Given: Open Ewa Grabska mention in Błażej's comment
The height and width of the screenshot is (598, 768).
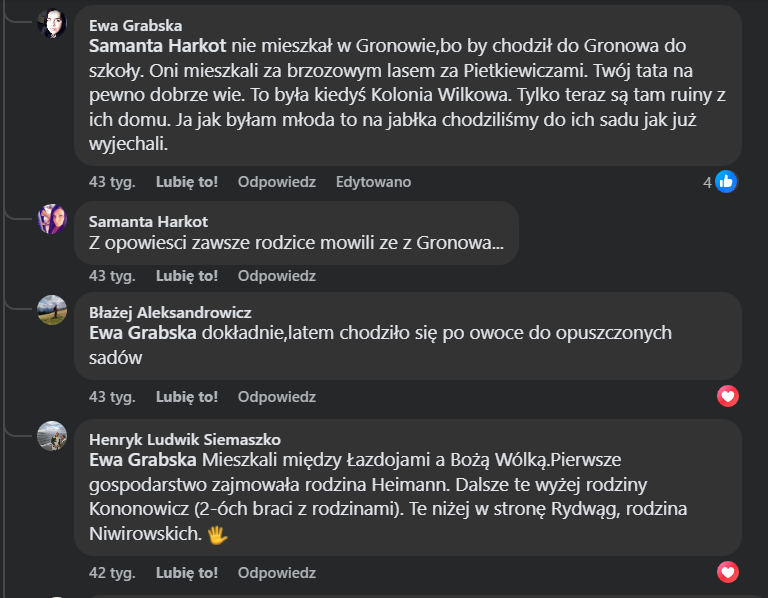Looking at the screenshot, I should pyautogui.click(x=144, y=332).
